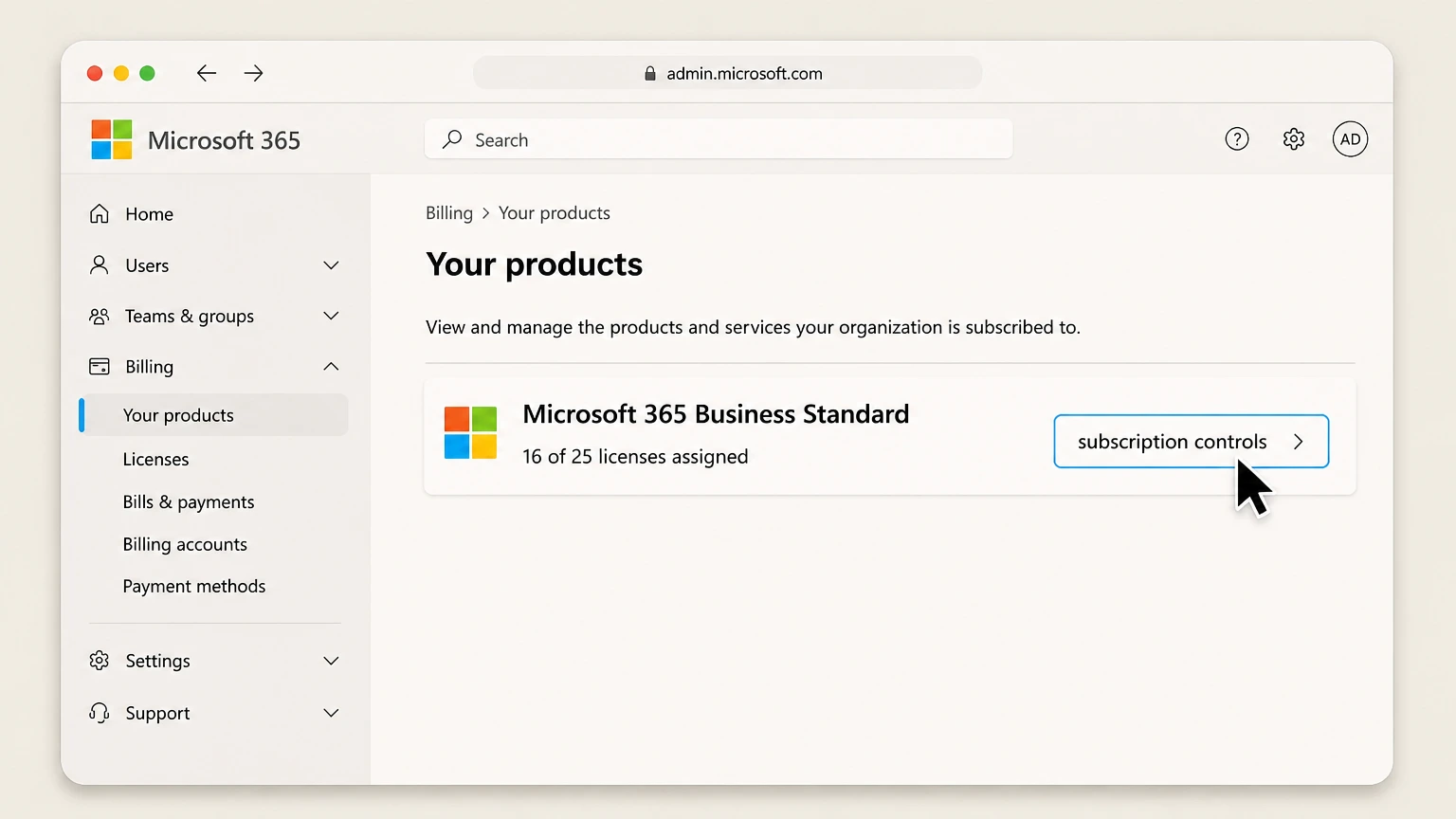Image resolution: width=1456 pixels, height=819 pixels.
Task: Click the Support headset icon in sidebar
Action: 100,712
